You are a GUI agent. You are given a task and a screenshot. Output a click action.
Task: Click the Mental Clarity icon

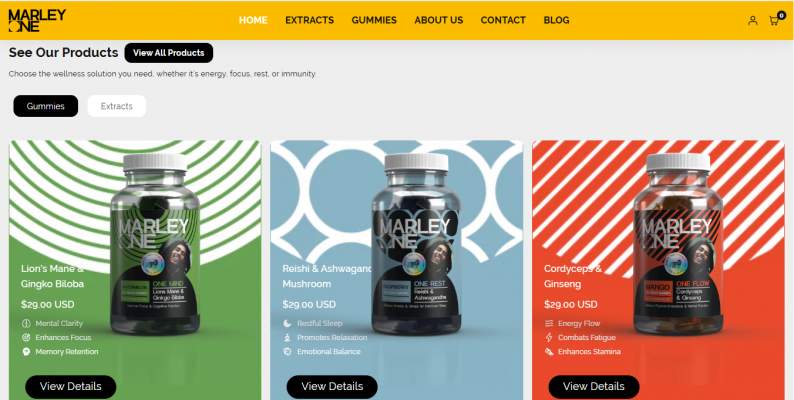[x=26, y=323]
